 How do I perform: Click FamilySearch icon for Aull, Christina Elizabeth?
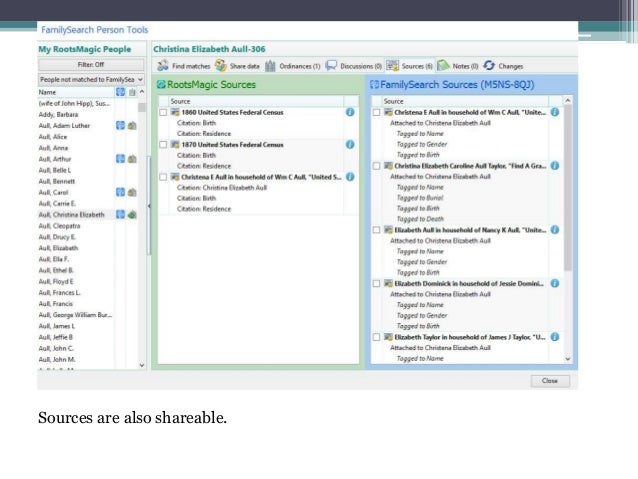[120, 214]
